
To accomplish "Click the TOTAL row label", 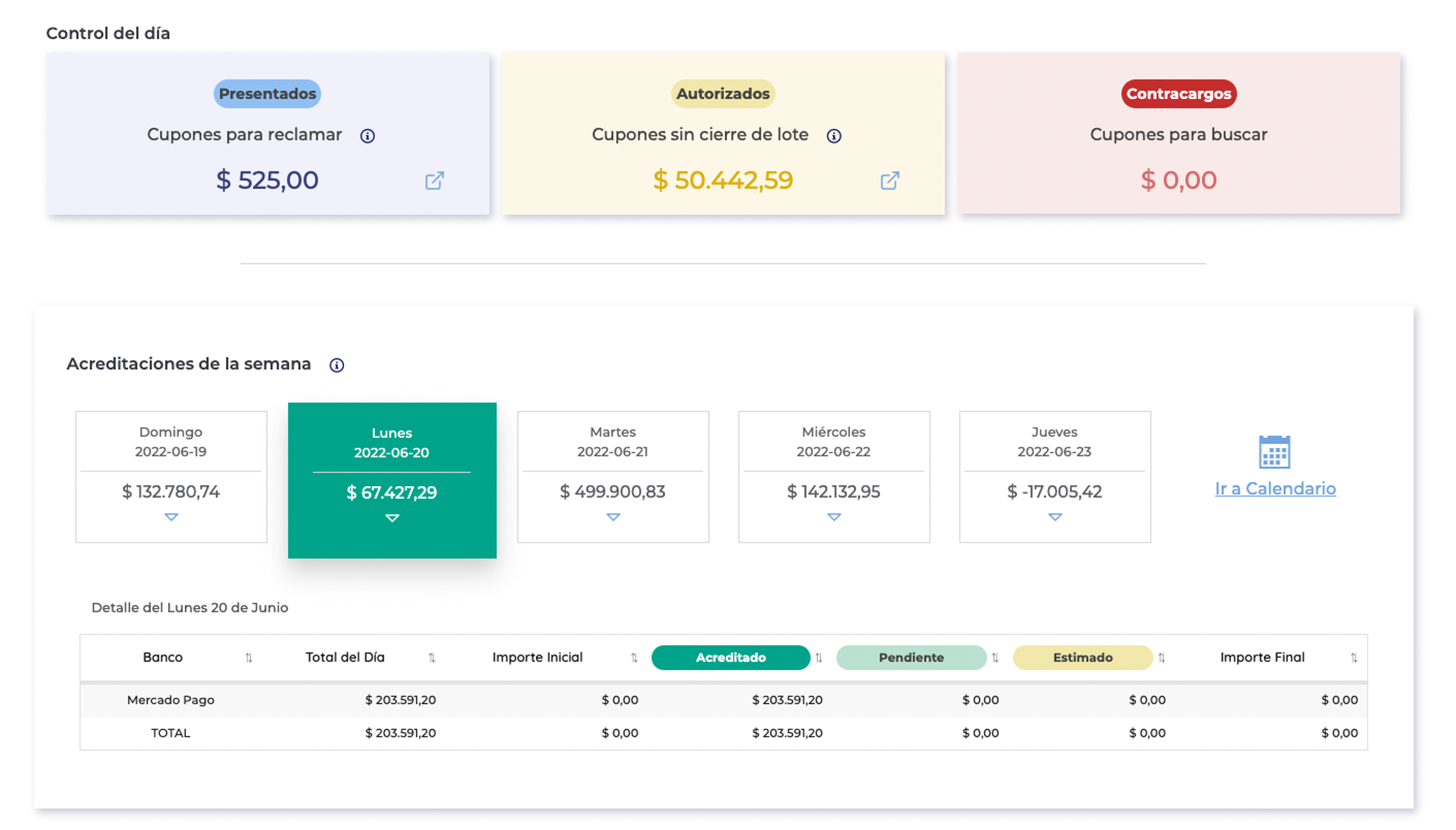I will pos(170,733).
